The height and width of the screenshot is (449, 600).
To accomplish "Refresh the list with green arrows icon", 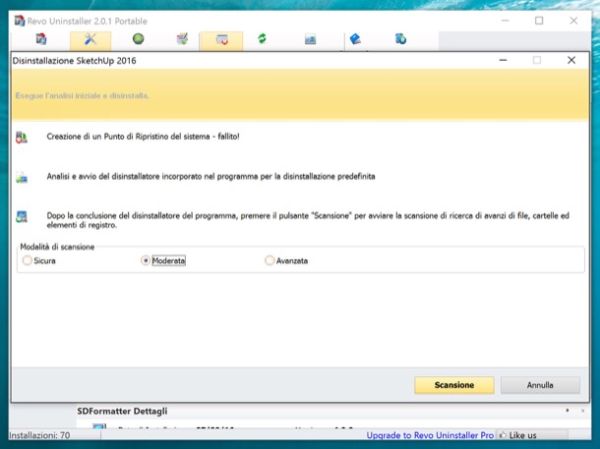I will (262, 39).
